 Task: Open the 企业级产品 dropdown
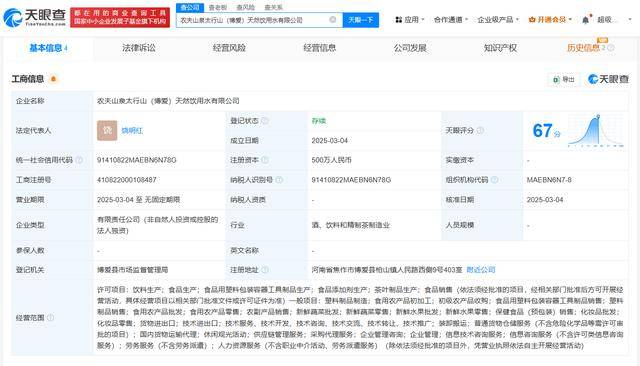pos(498,20)
